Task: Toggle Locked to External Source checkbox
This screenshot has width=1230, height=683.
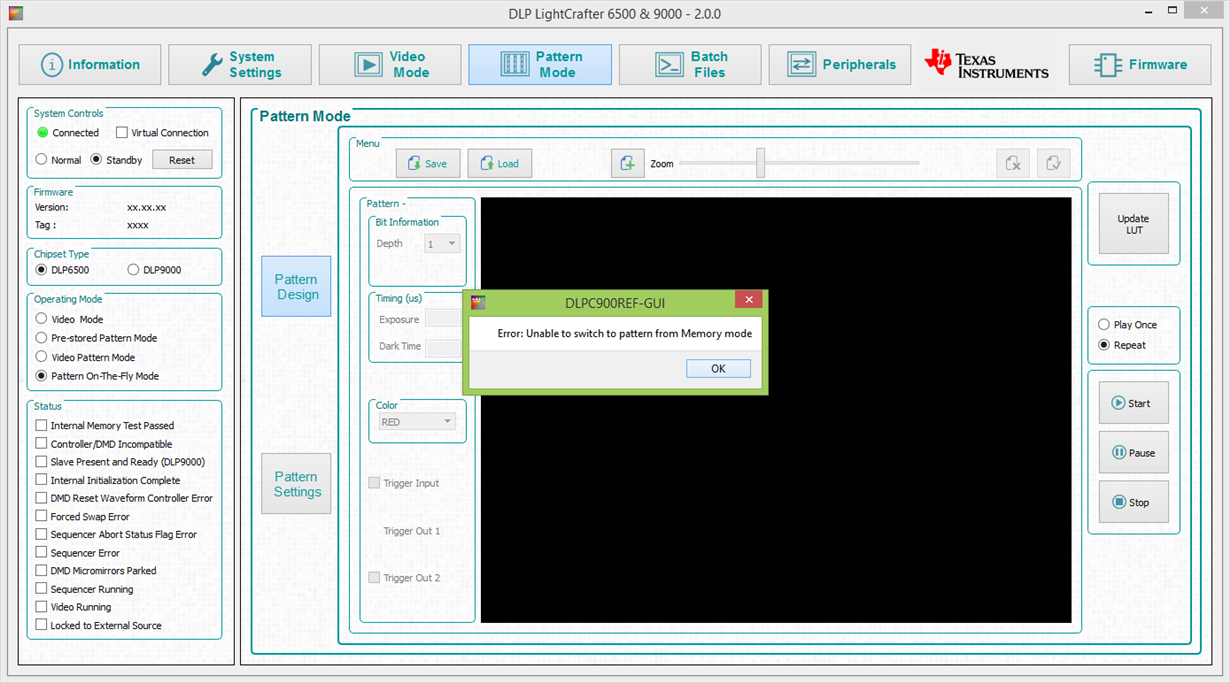Action: (42, 625)
